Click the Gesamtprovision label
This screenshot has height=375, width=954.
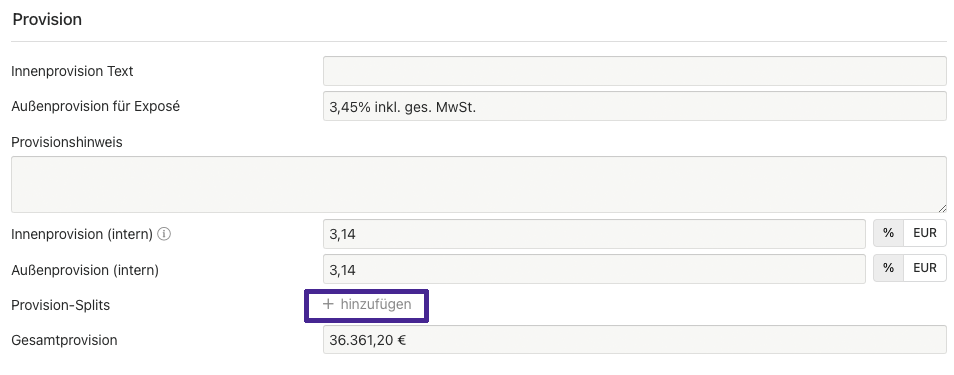pos(64,340)
